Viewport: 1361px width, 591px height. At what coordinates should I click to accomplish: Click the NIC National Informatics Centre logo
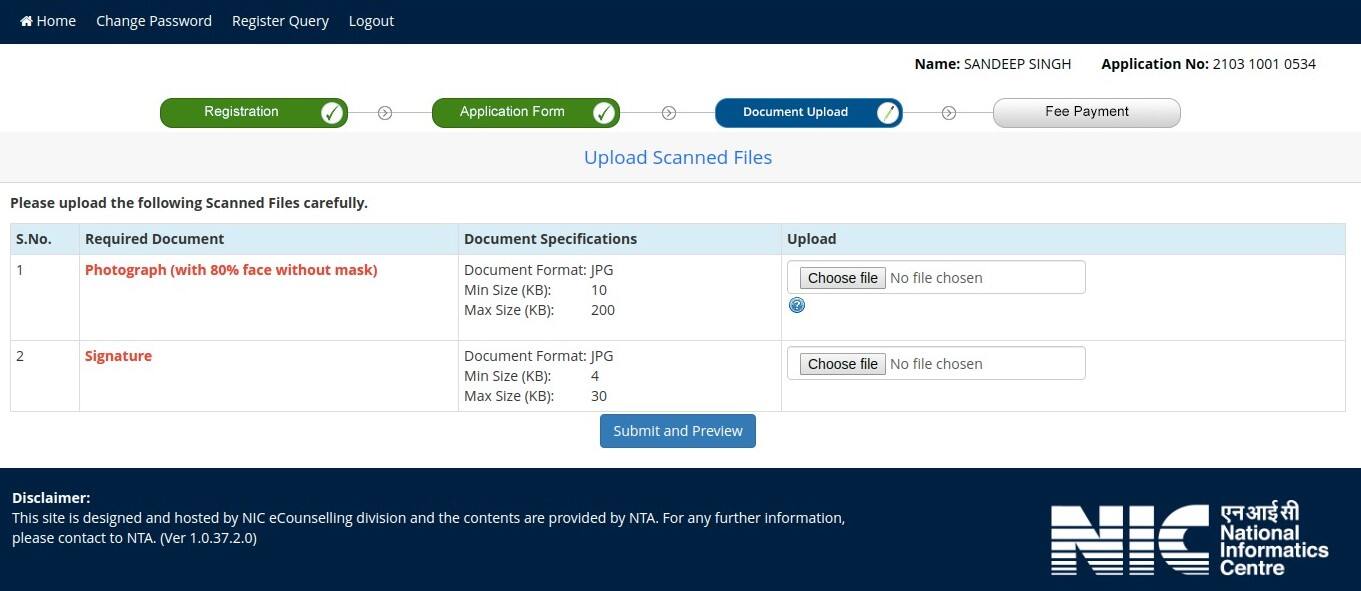click(x=1188, y=540)
